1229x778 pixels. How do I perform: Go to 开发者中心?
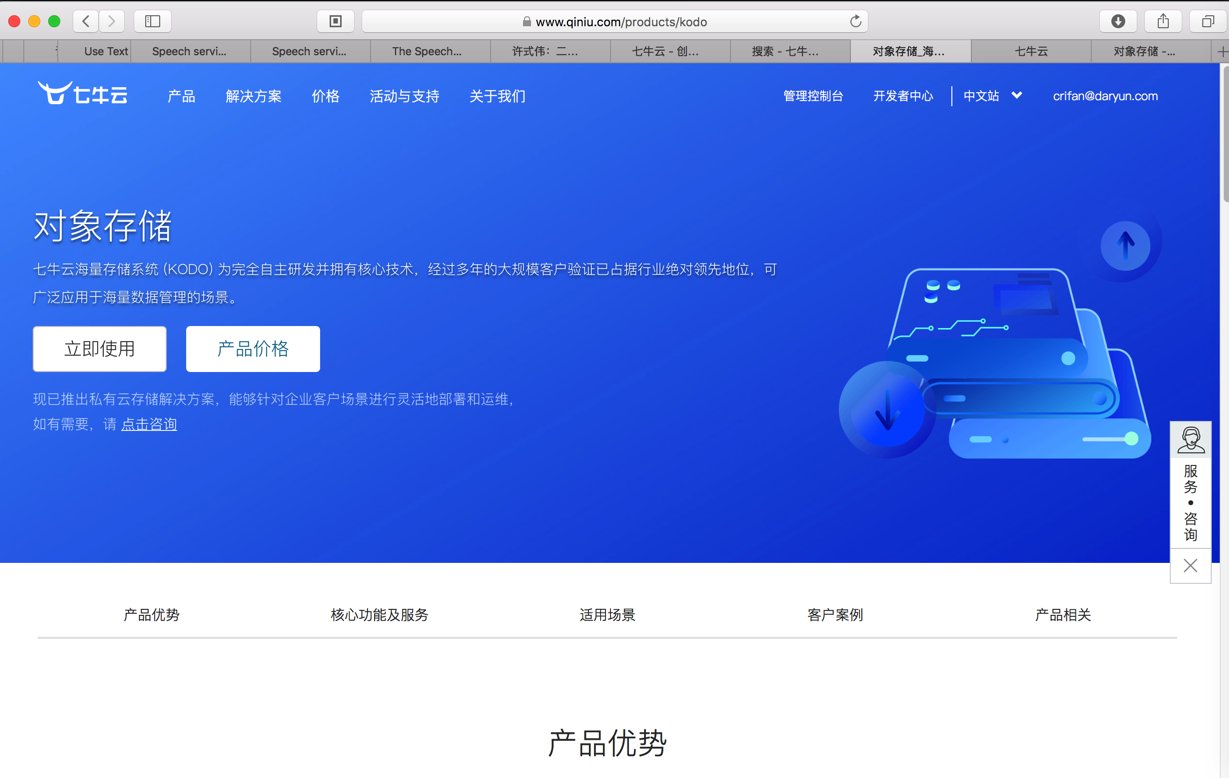point(903,96)
